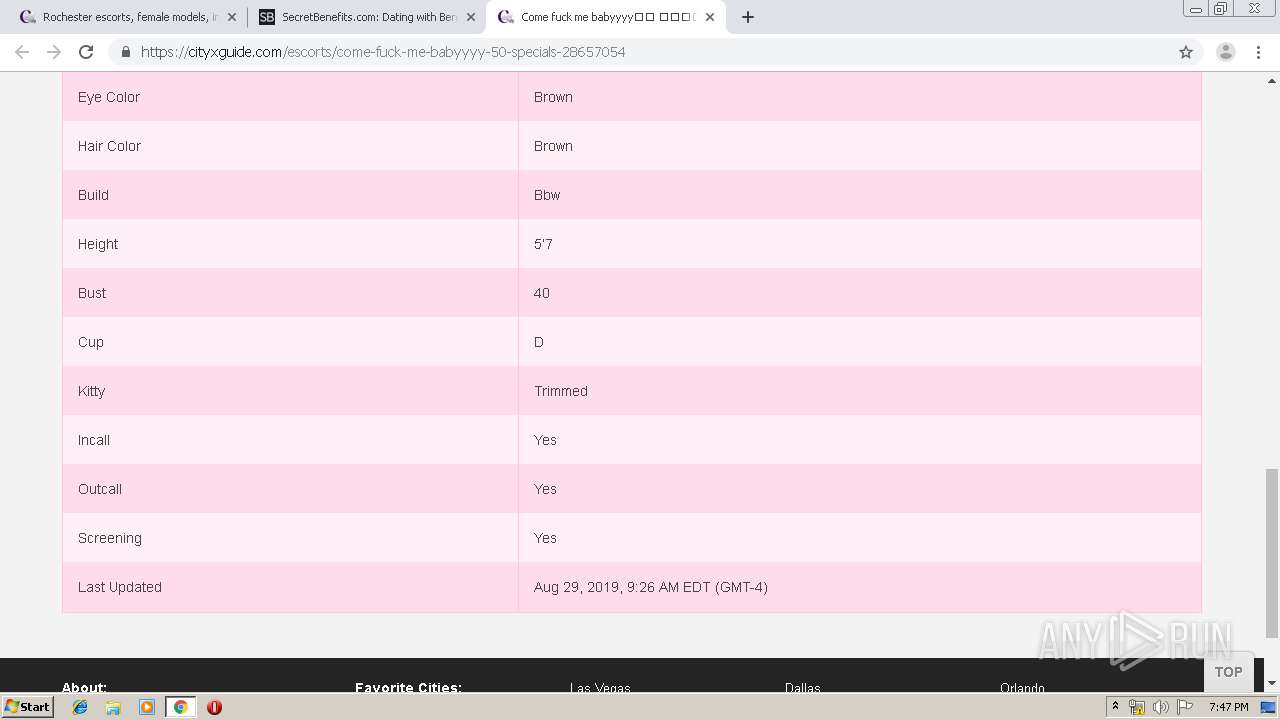The image size is (1280, 720).
Task: Click the 'About:' footer heading
Action: coord(84,688)
